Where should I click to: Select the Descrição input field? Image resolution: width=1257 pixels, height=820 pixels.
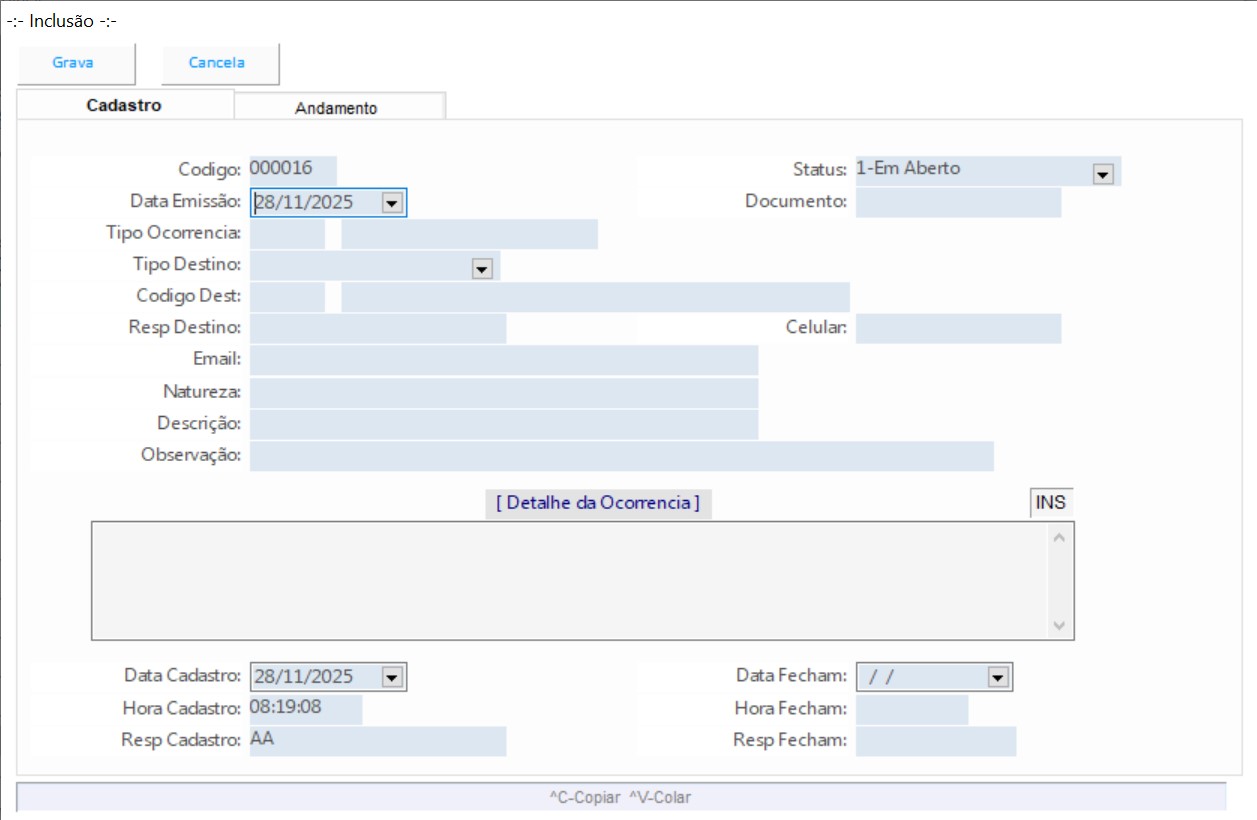click(503, 424)
